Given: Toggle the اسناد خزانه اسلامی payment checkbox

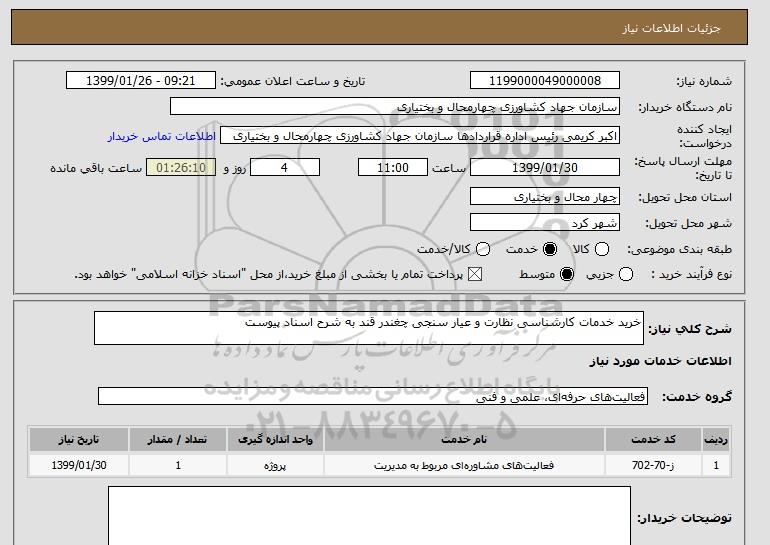Looking at the screenshot, I should click(x=474, y=274).
